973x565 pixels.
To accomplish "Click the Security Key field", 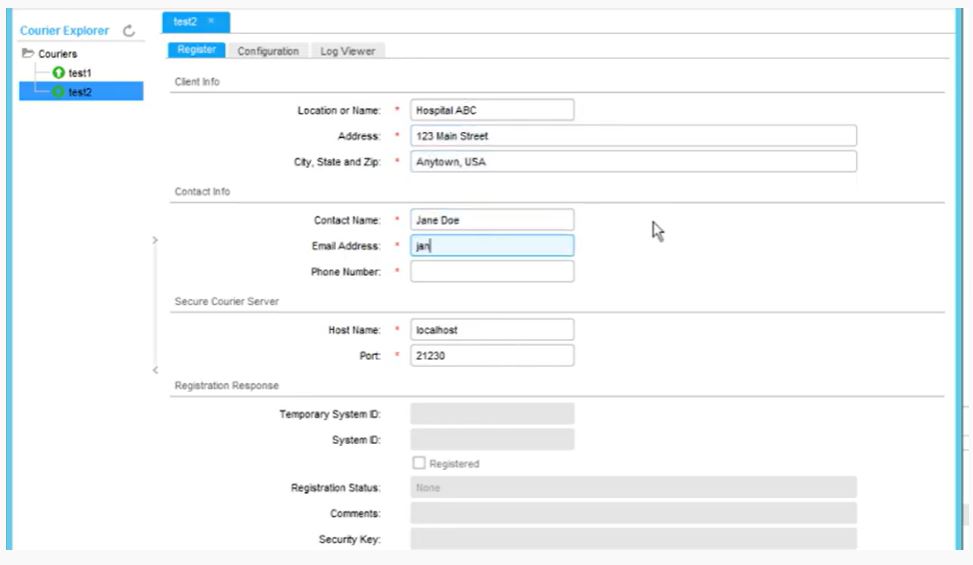I will click(x=634, y=538).
